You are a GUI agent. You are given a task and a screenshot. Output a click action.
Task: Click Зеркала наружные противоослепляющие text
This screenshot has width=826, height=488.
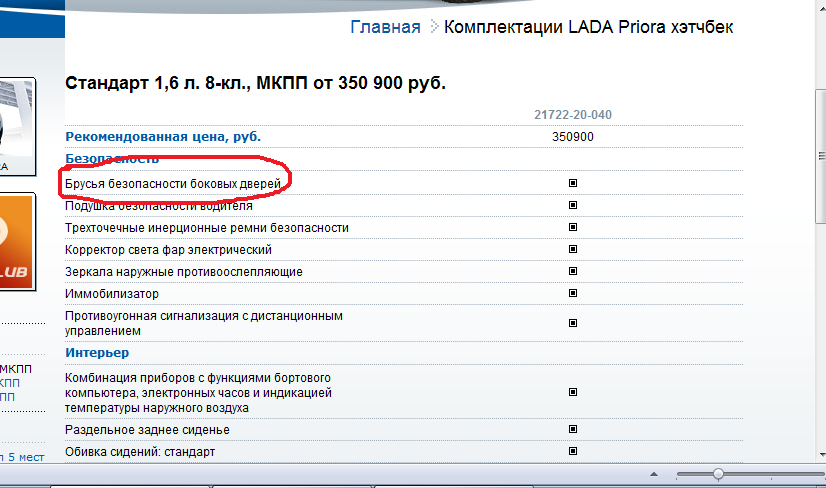(183, 272)
